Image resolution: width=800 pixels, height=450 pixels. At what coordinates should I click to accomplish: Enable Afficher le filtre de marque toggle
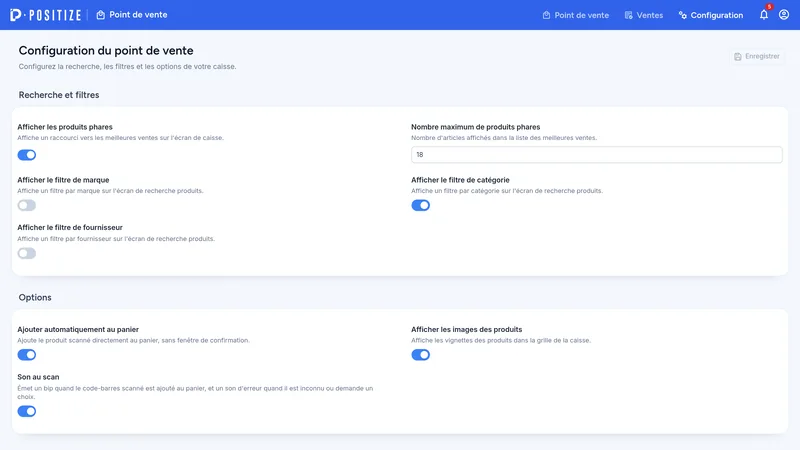pyautogui.click(x=27, y=205)
